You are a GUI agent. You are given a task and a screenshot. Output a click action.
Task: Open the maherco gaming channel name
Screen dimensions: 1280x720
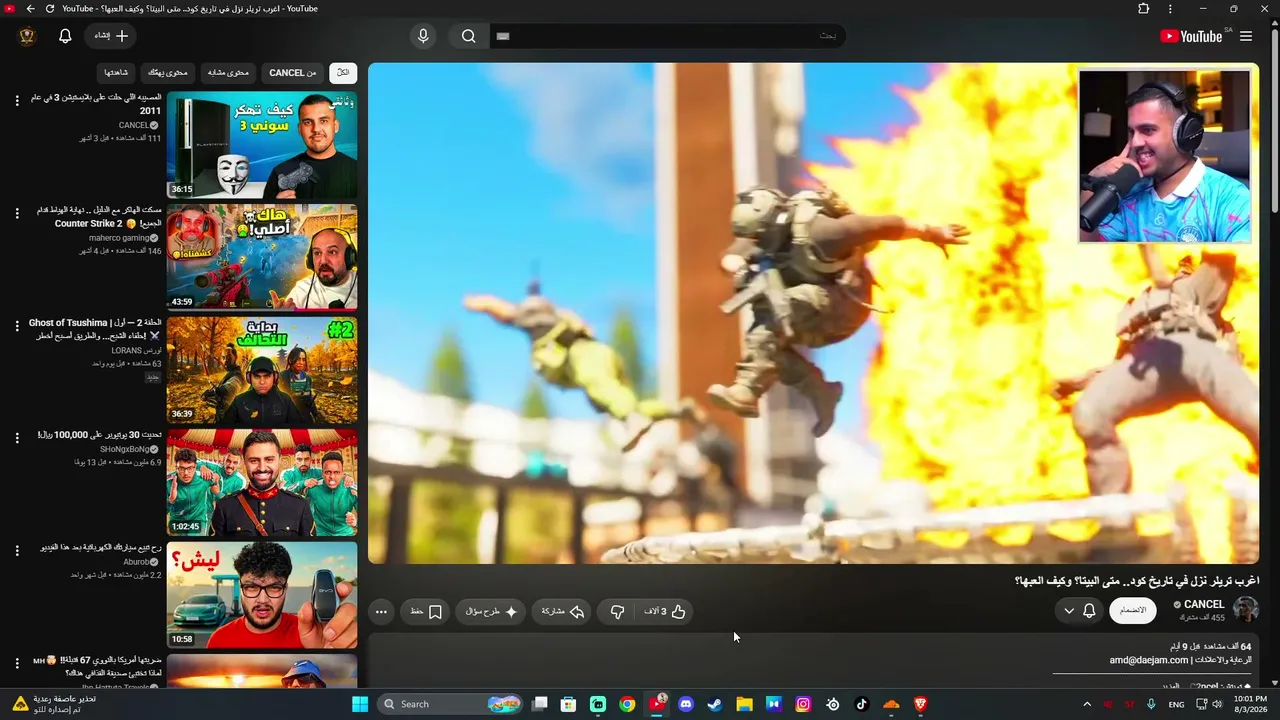click(x=118, y=238)
